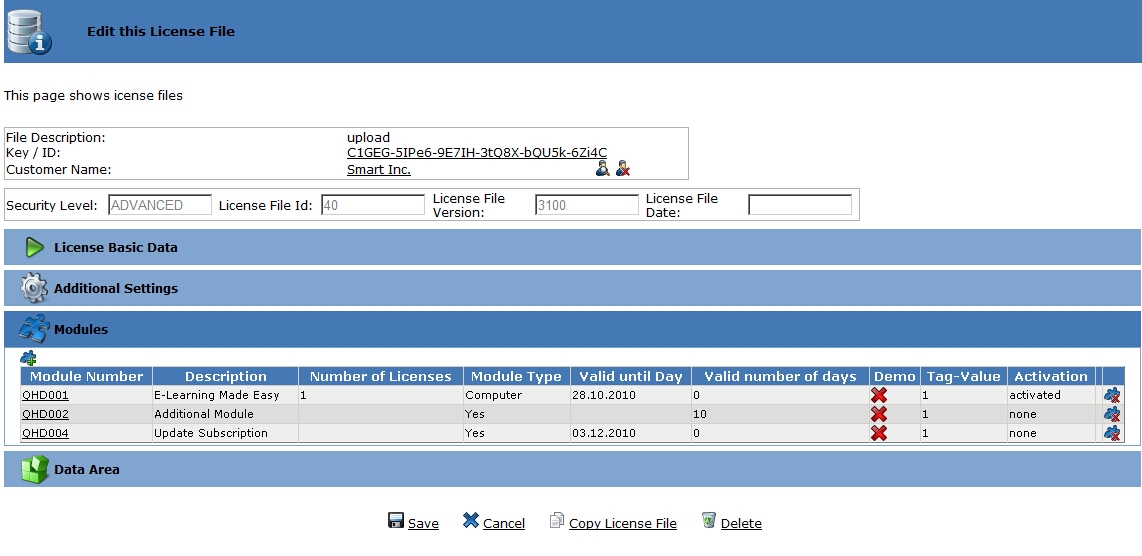Click the License File Date field
The height and width of the screenshot is (556, 1142).
pos(800,205)
